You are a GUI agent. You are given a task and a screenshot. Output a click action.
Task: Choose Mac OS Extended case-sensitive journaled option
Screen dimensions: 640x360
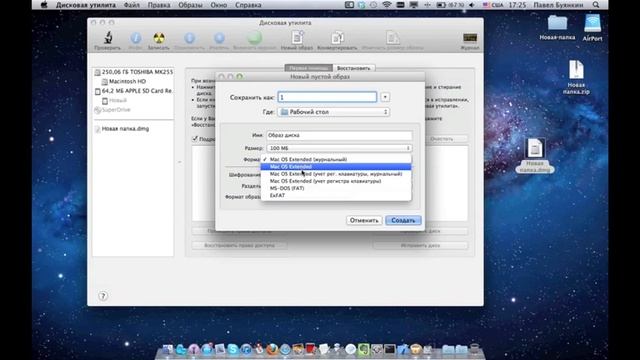click(x=336, y=174)
